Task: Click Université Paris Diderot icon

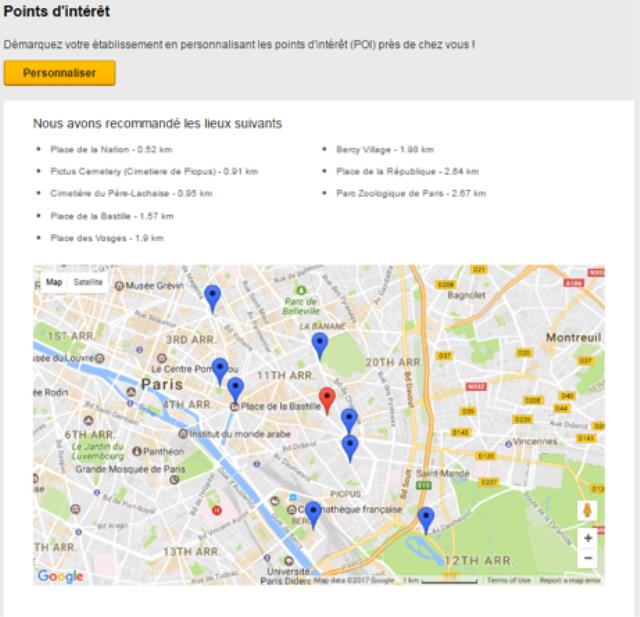Action: pyautogui.click(x=289, y=561)
